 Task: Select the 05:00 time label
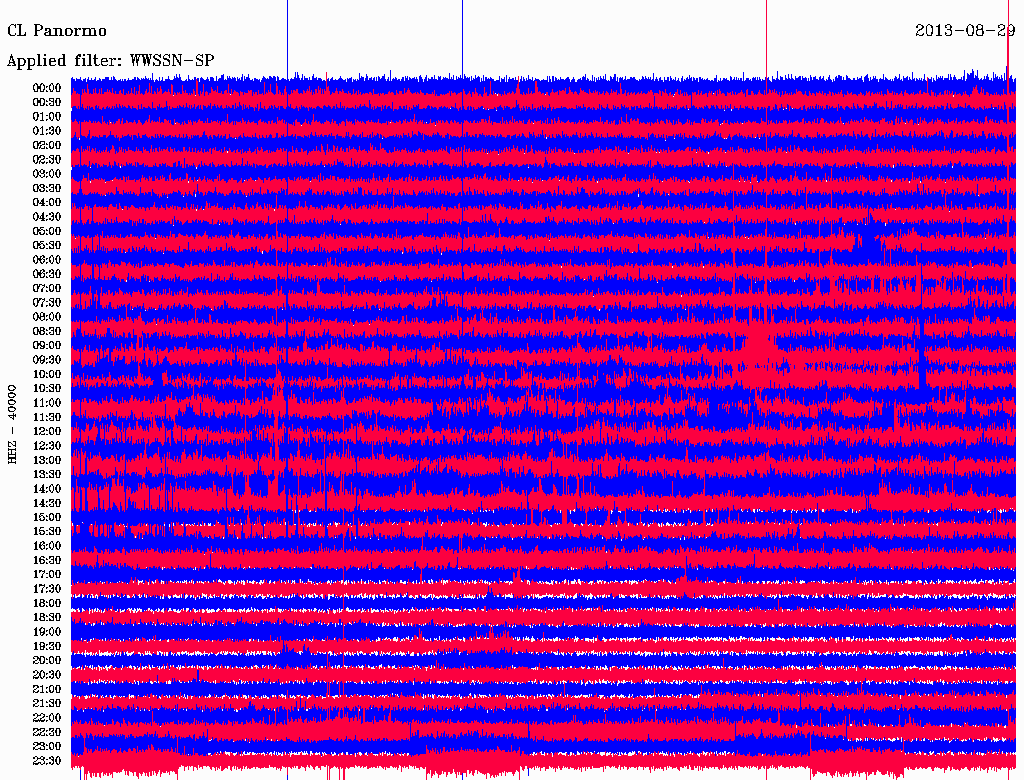47,231
